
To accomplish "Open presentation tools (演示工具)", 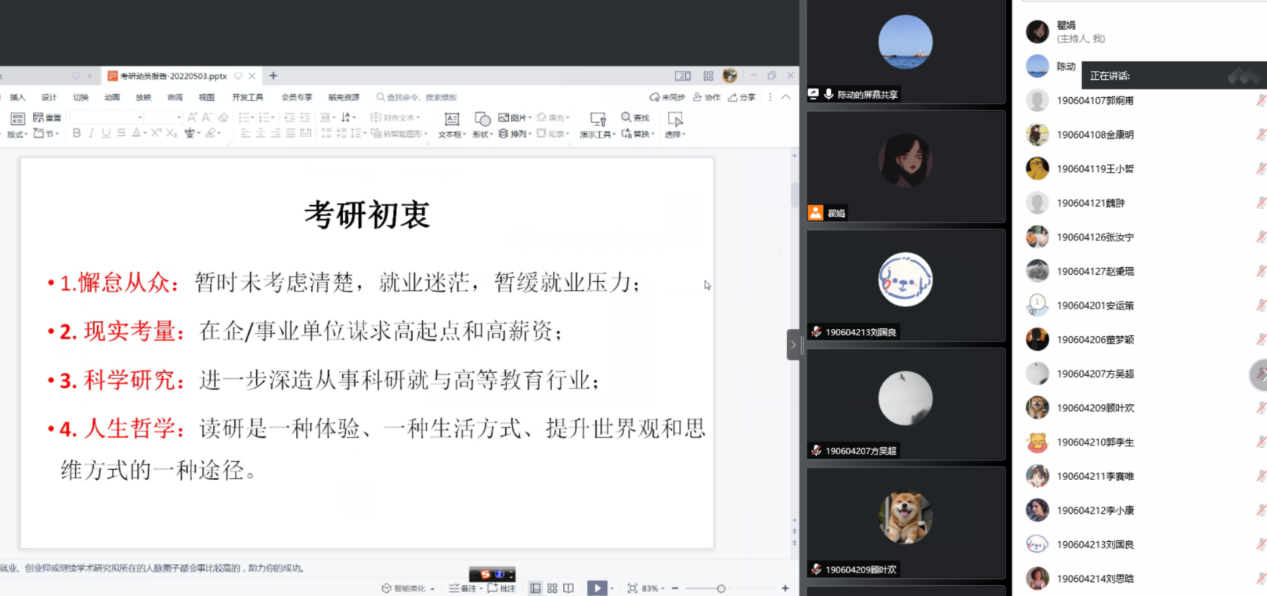I will [x=597, y=124].
